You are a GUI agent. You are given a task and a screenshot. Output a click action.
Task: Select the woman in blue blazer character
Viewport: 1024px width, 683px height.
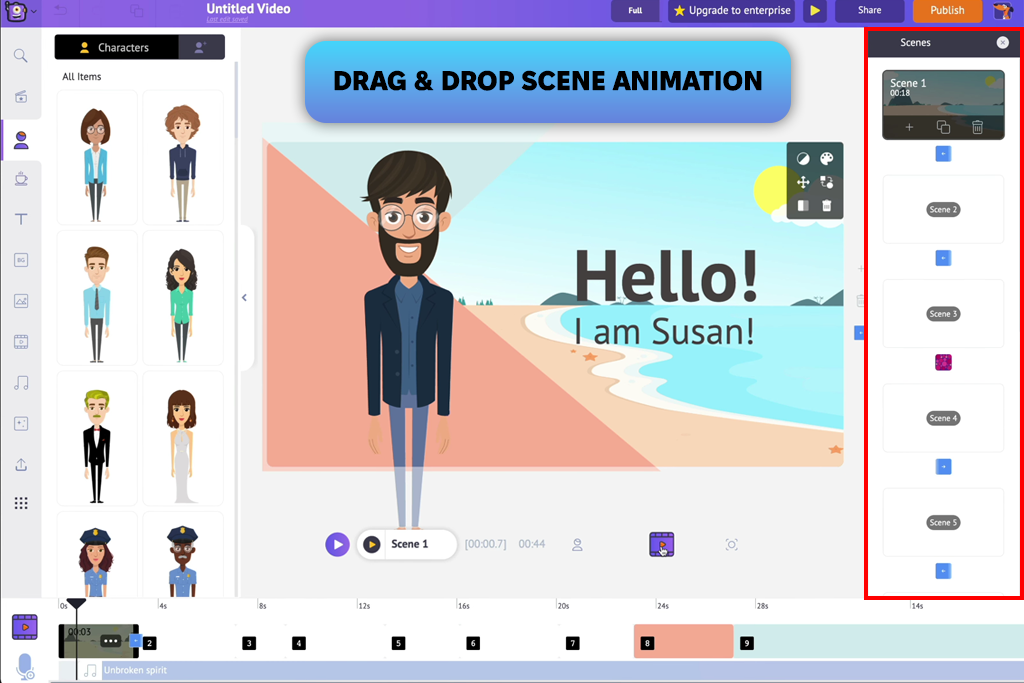click(97, 158)
